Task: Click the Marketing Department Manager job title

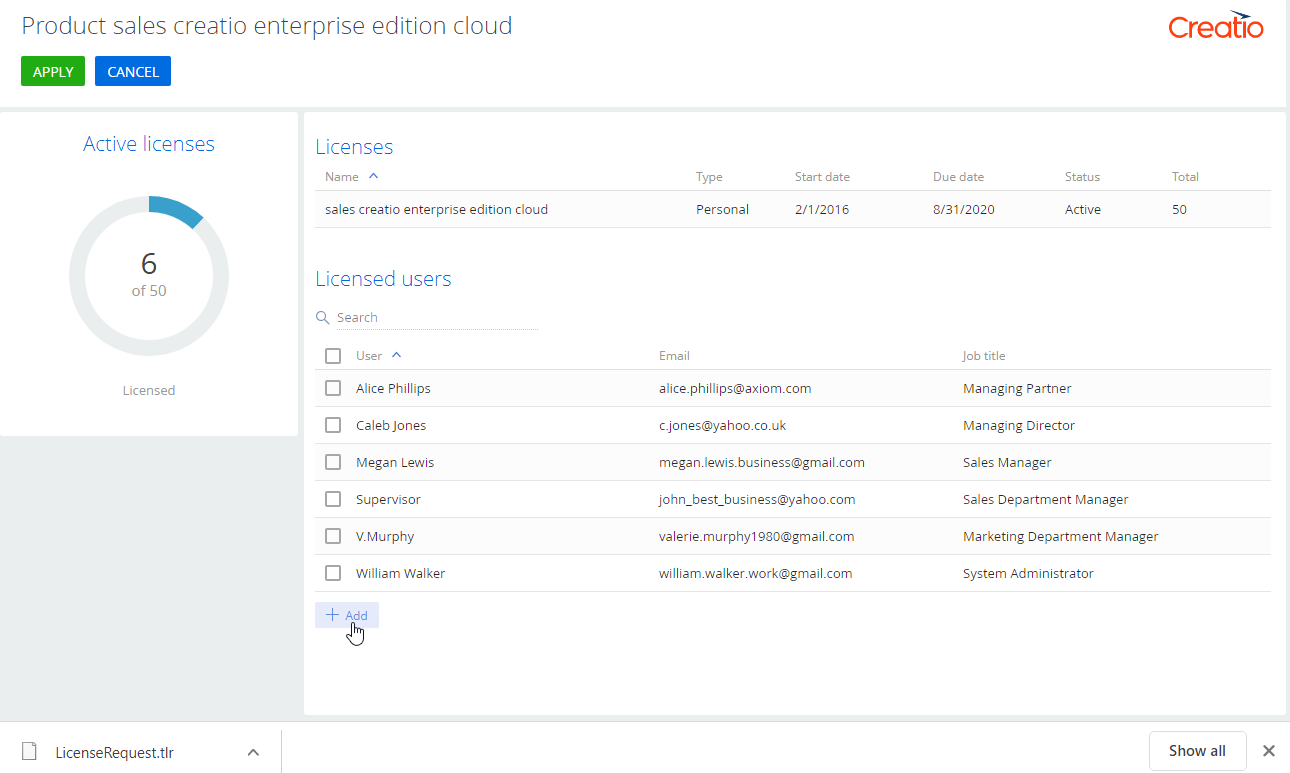Action: click(1061, 536)
